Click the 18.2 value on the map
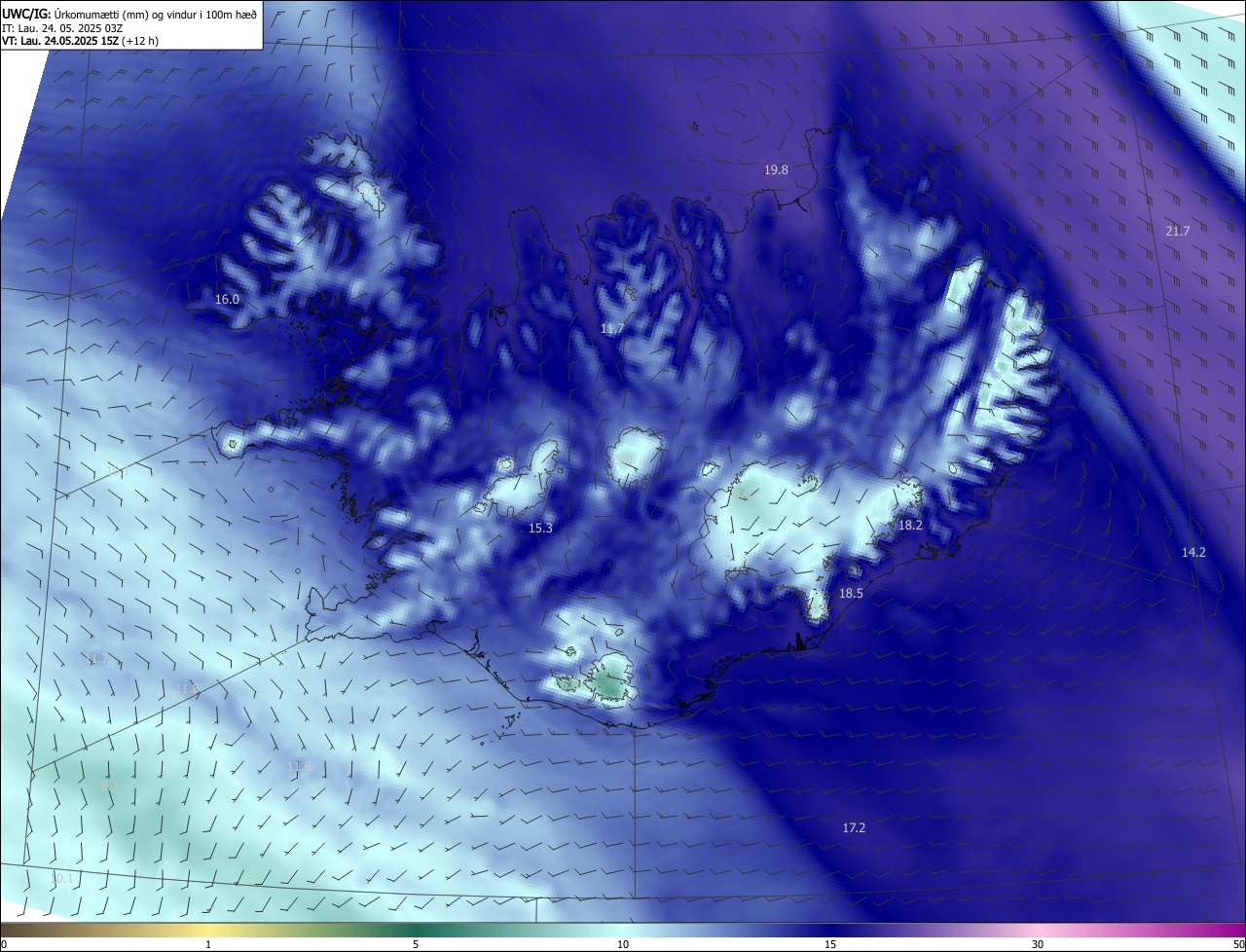This screenshot has height=952, width=1246. pyautogui.click(x=910, y=525)
